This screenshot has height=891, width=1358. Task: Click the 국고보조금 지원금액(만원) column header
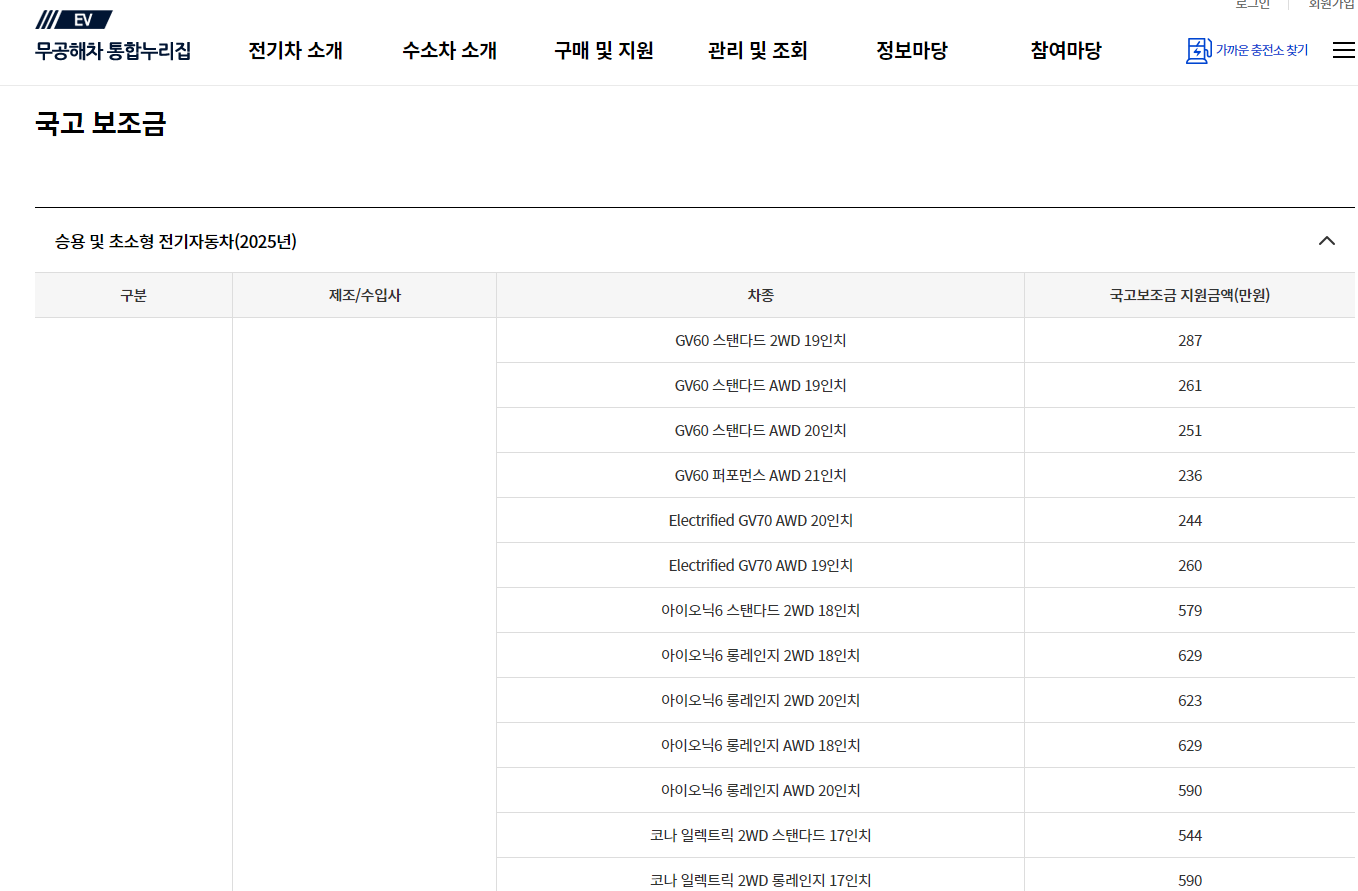(1190, 295)
